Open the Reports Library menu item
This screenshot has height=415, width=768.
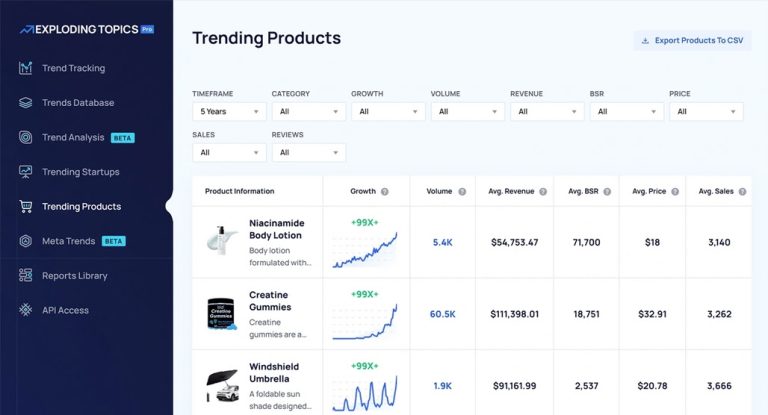pyautogui.click(x=74, y=276)
